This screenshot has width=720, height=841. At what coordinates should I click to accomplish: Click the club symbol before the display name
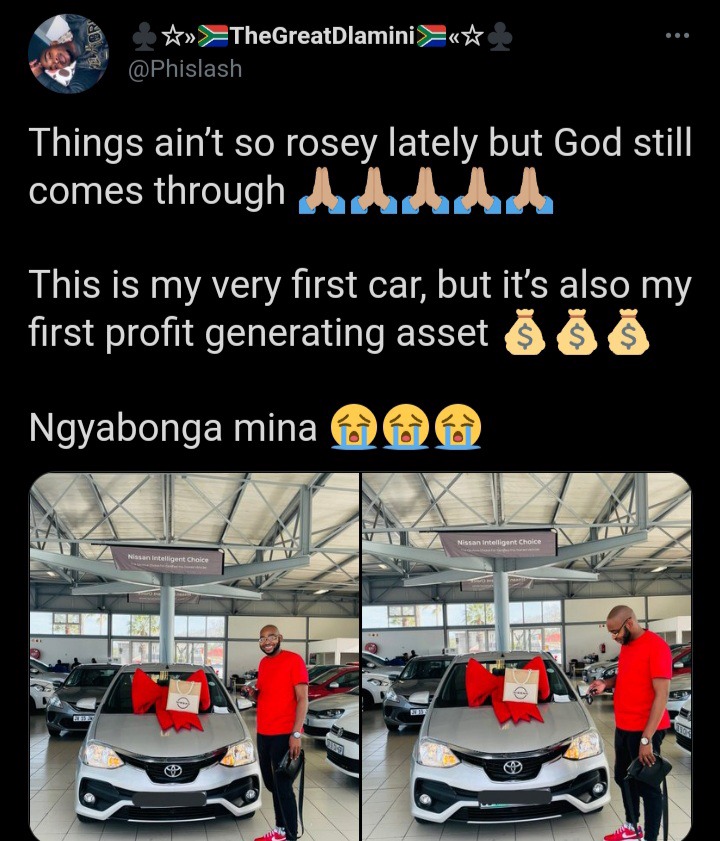tap(144, 36)
